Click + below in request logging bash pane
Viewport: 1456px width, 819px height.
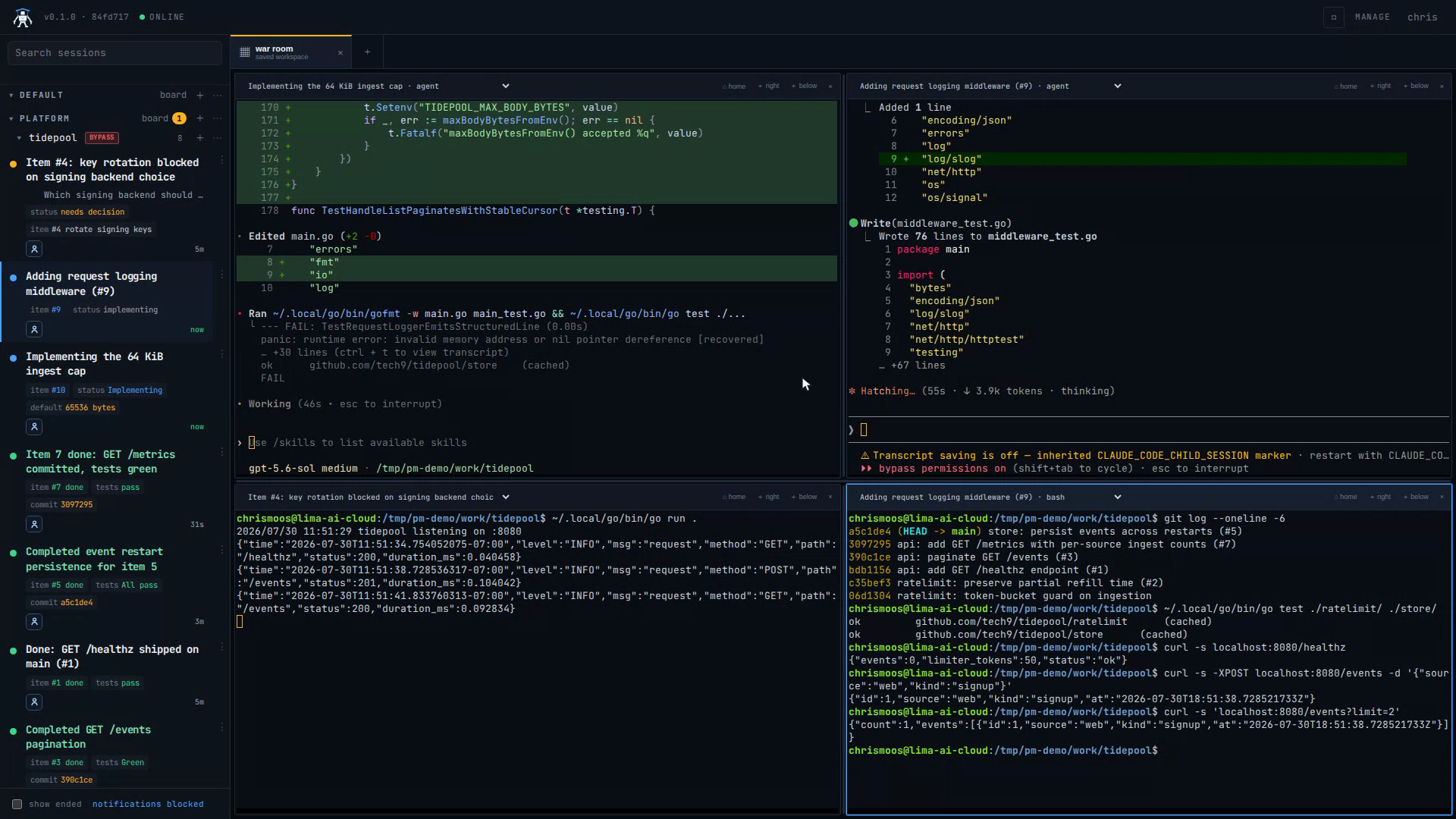(x=1417, y=497)
